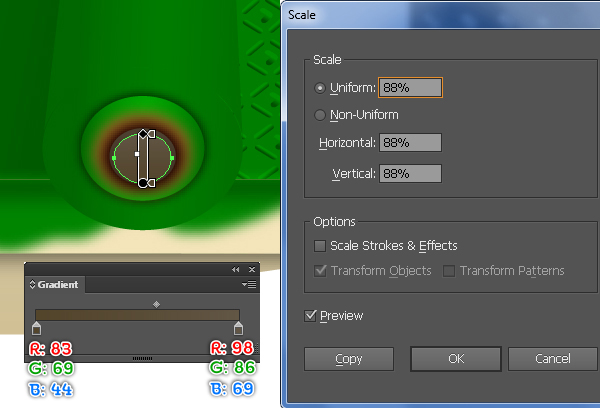Switch to the Gradient tab
Screen dimensions: 600x408
54,284
